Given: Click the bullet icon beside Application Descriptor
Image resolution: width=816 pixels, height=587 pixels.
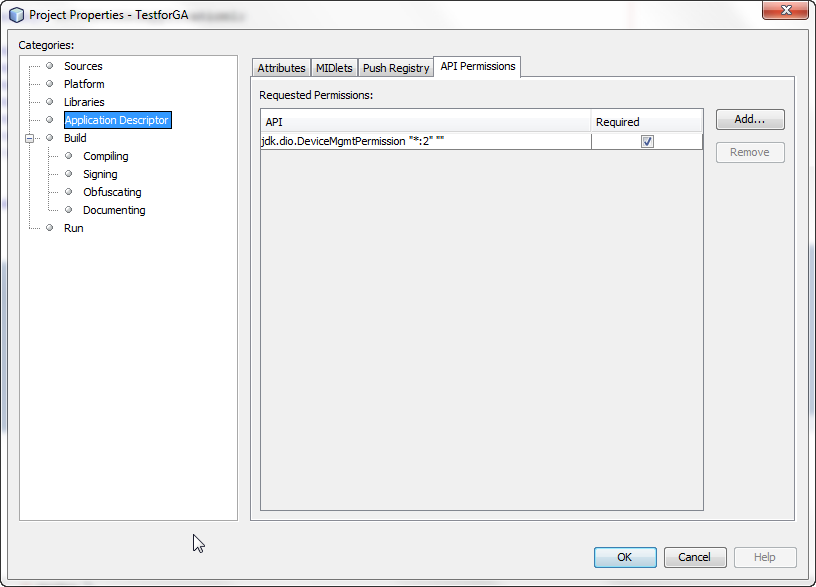Looking at the screenshot, I should [x=49, y=120].
